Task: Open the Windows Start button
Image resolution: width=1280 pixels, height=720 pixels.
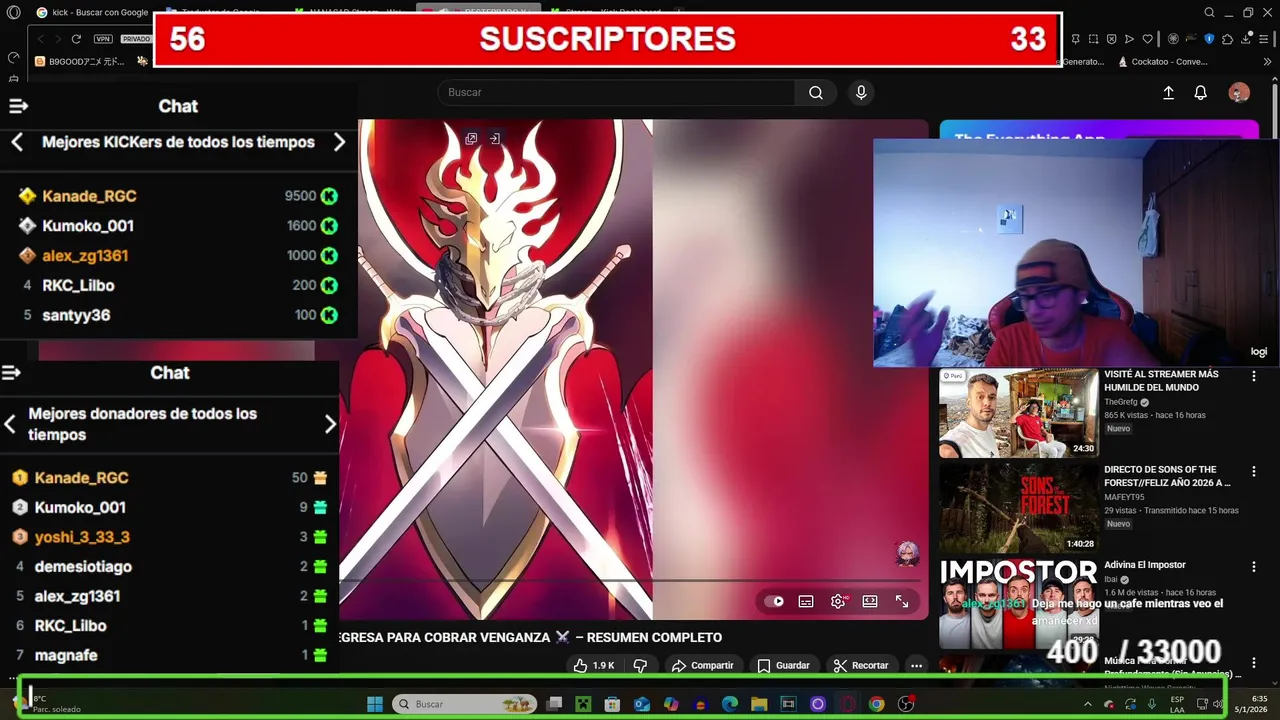Action: pos(375,704)
